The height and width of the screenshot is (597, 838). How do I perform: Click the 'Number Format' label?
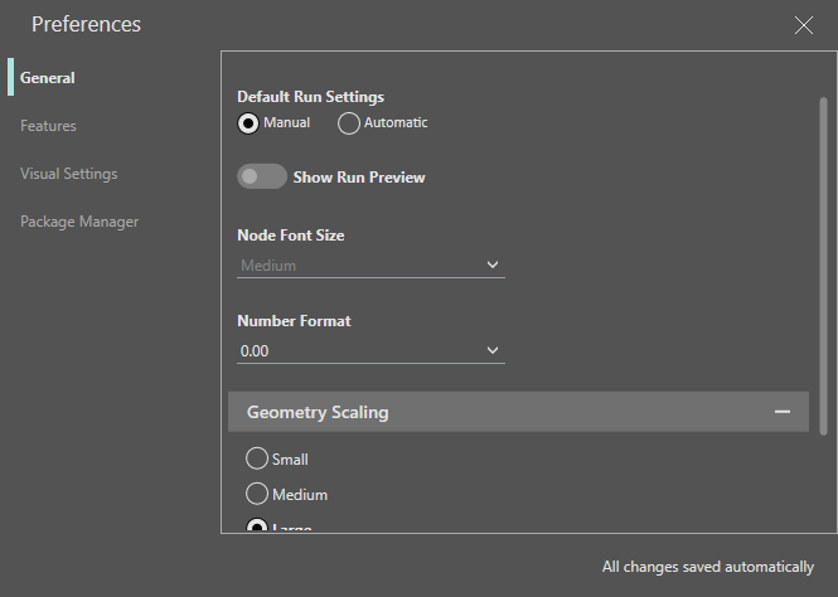click(294, 321)
